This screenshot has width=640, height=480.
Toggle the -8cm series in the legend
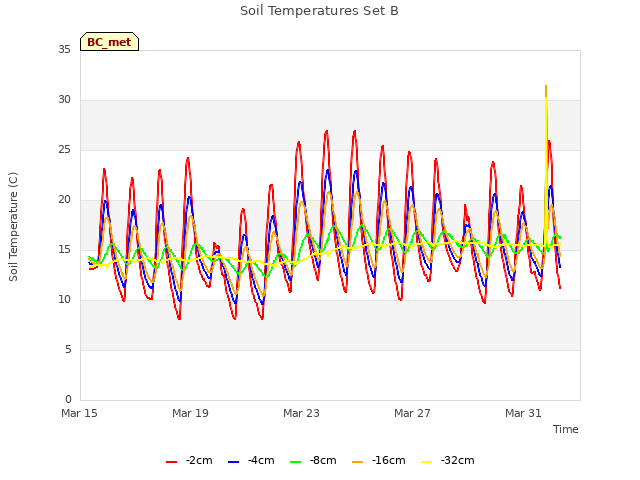(x=313, y=461)
